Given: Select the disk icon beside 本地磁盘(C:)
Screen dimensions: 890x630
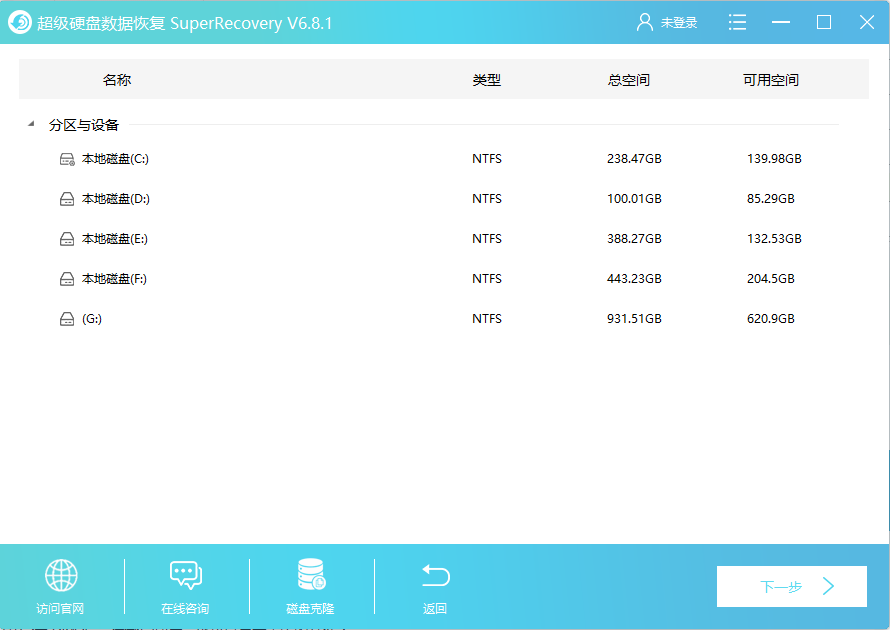Looking at the screenshot, I should coord(64,158).
